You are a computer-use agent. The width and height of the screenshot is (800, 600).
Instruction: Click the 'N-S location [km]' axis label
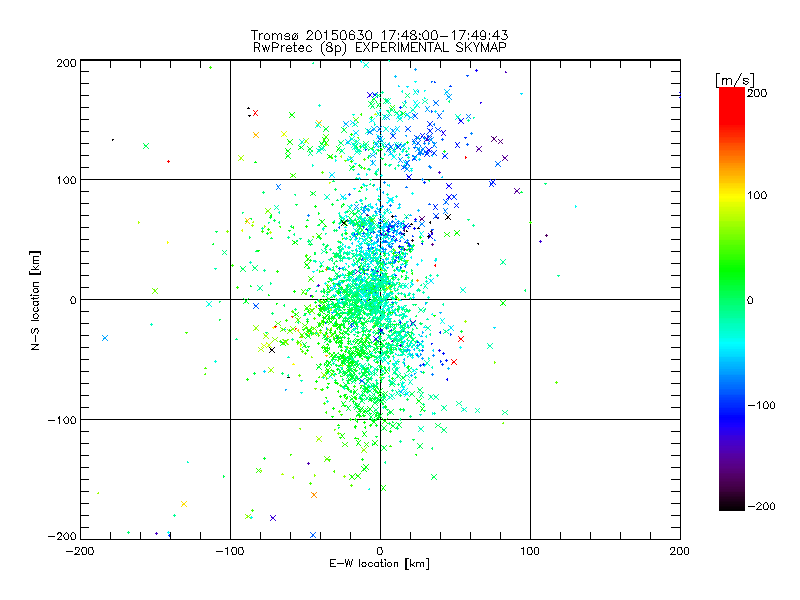35,301
